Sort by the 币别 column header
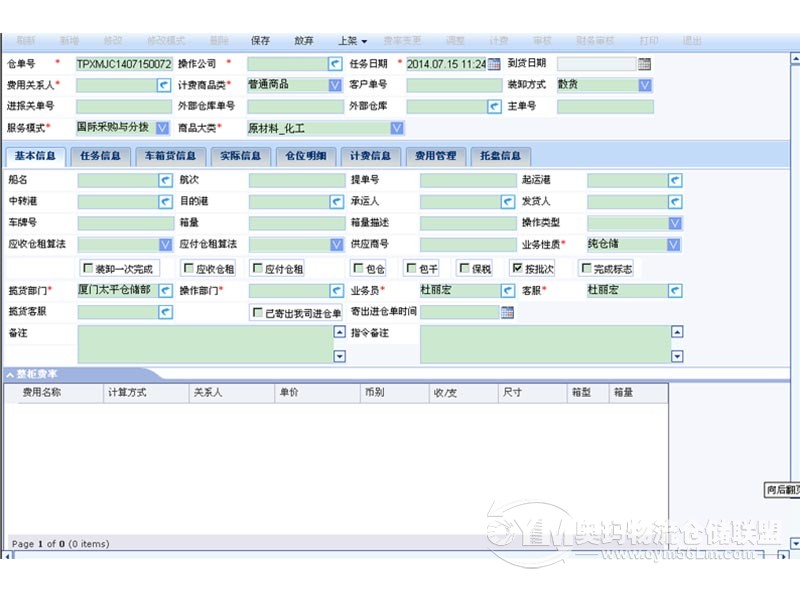 point(394,393)
